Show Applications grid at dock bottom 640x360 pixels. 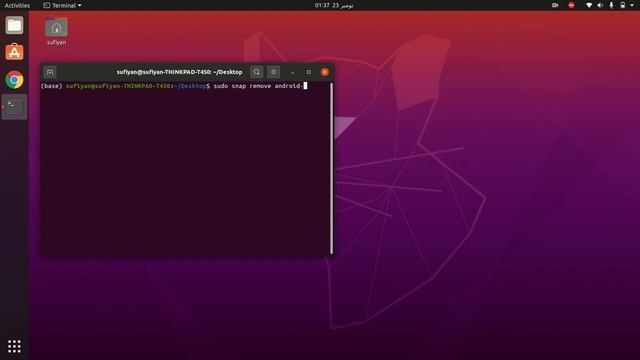[14, 346]
